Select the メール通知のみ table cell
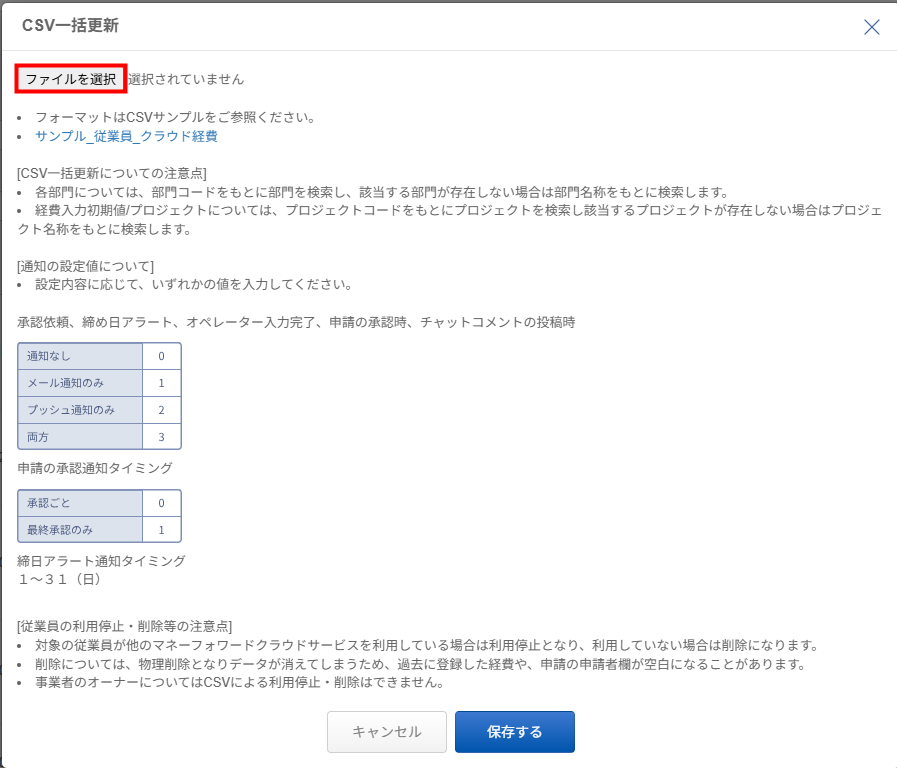 coord(80,383)
